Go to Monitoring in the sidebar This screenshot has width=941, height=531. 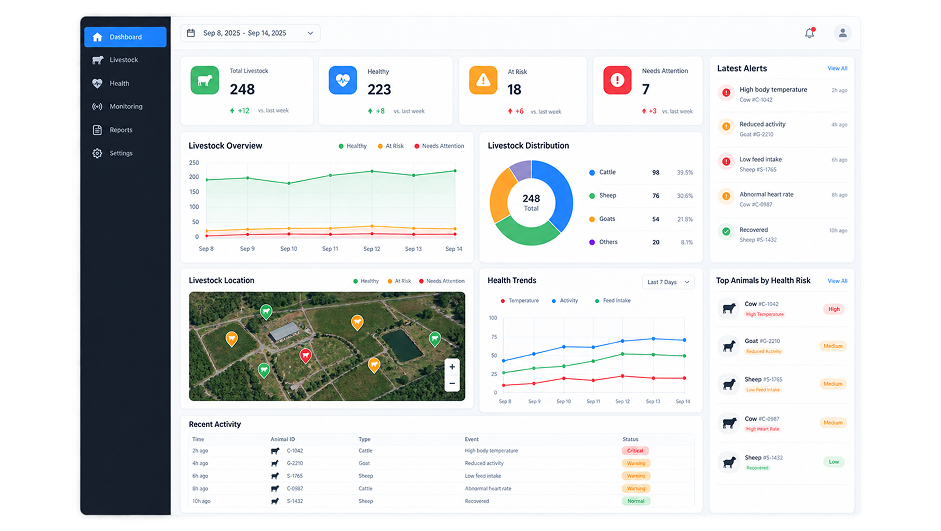tap(125, 107)
